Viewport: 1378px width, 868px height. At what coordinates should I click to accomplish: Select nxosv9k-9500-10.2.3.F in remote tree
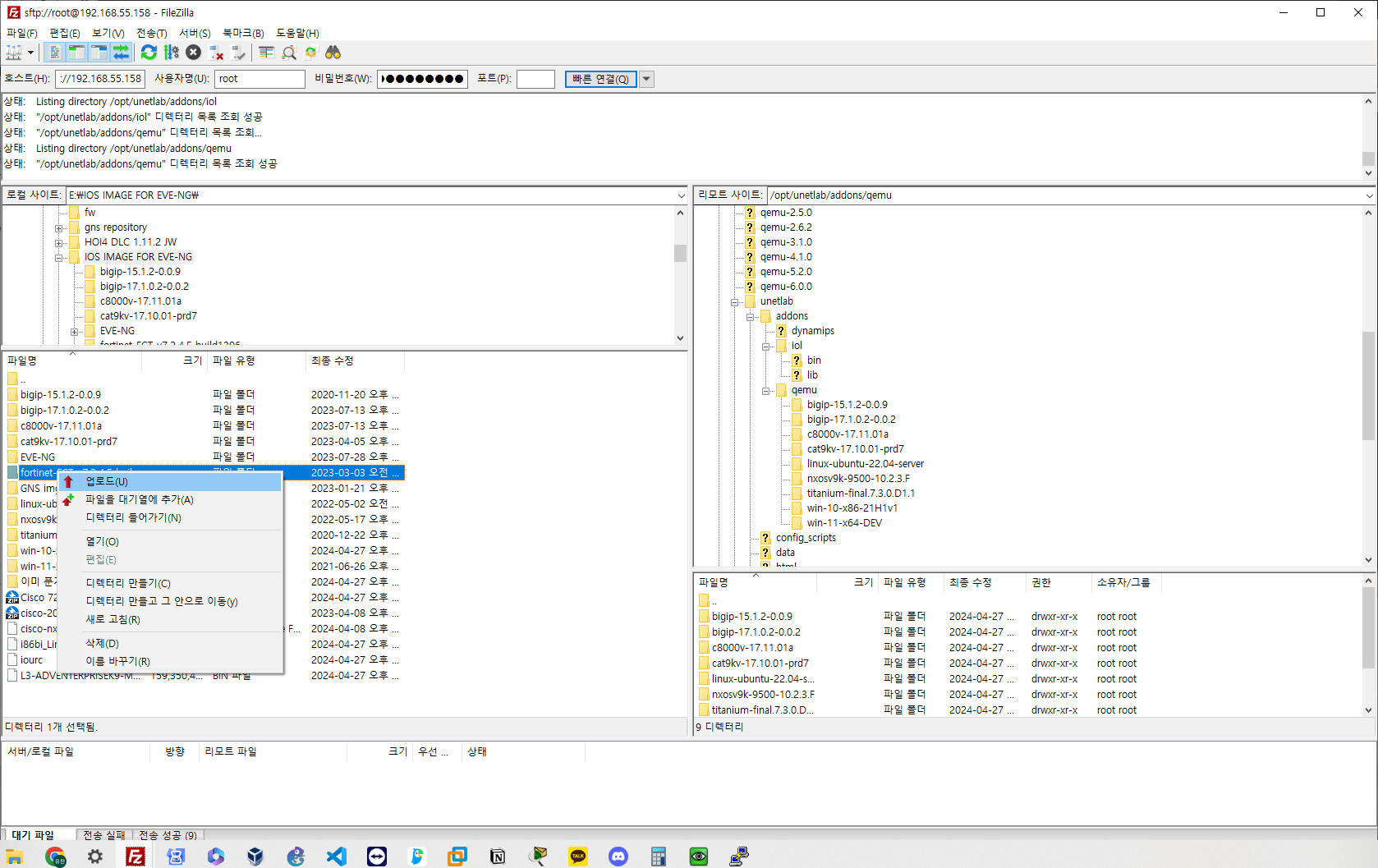point(858,479)
